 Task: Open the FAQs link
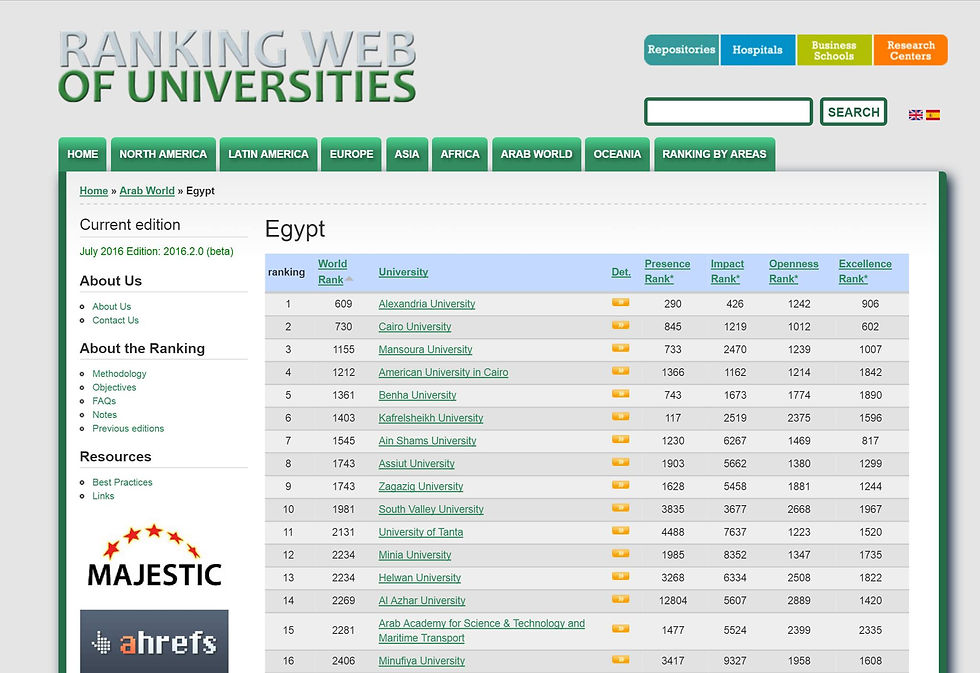[x=104, y=401]
